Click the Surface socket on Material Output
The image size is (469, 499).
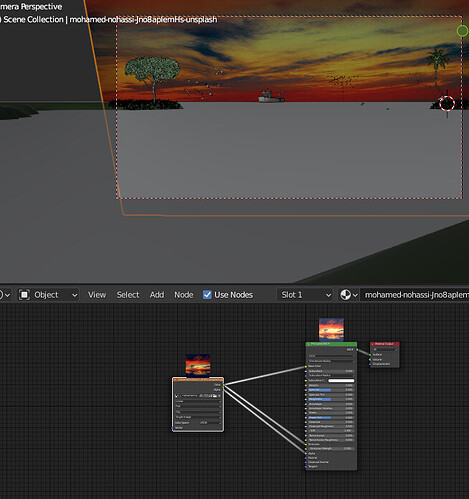coord(370,355)
